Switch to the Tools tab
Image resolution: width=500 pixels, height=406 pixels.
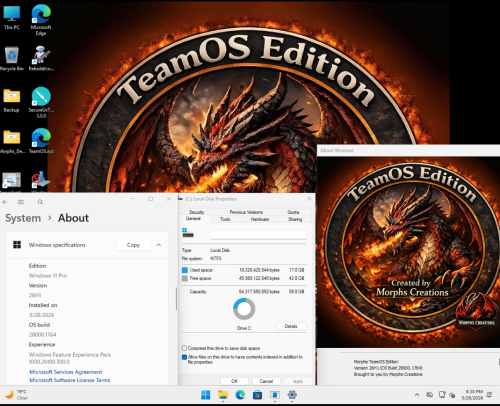point(225,219)
